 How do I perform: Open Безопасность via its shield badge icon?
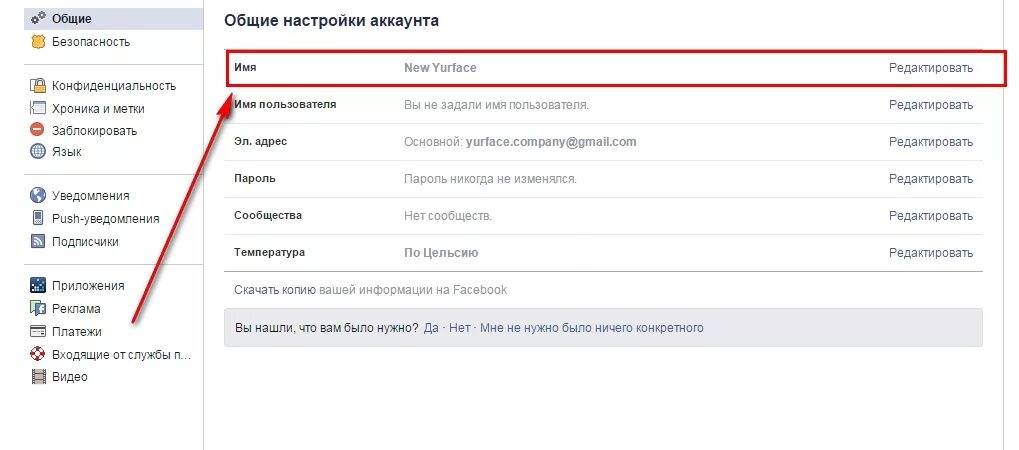(x=38, y=42)
